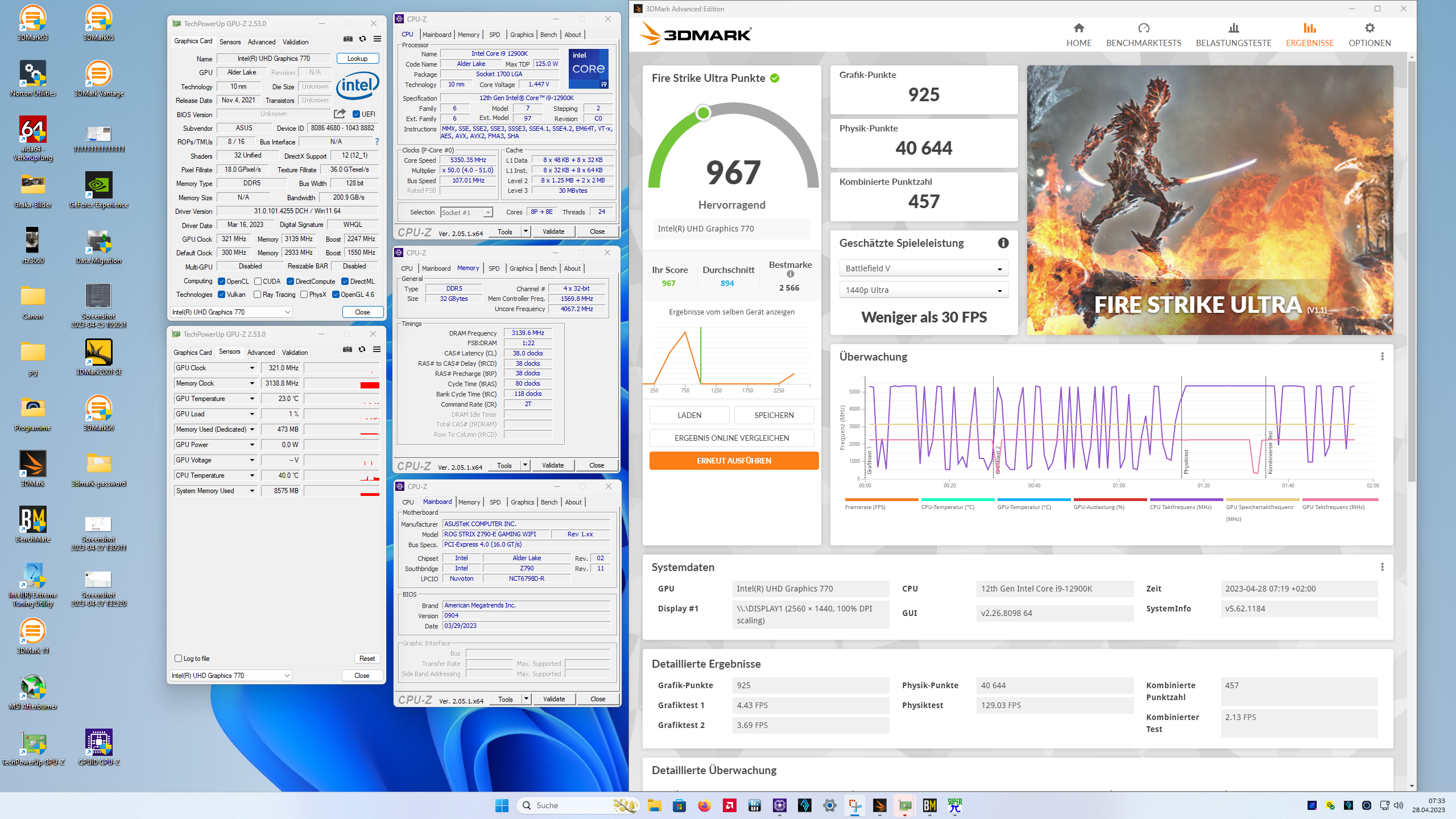Open the GPU selector dropdown in top GPU-Z
The height and width of the screenshot is (819, 1456).
[x=231, y=312]
